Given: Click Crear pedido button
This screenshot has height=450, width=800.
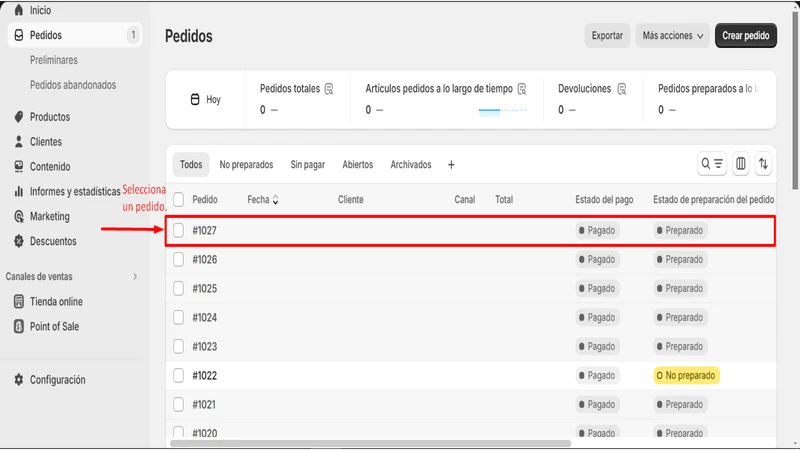Looking at the screenshot, I should coord(746,36).
